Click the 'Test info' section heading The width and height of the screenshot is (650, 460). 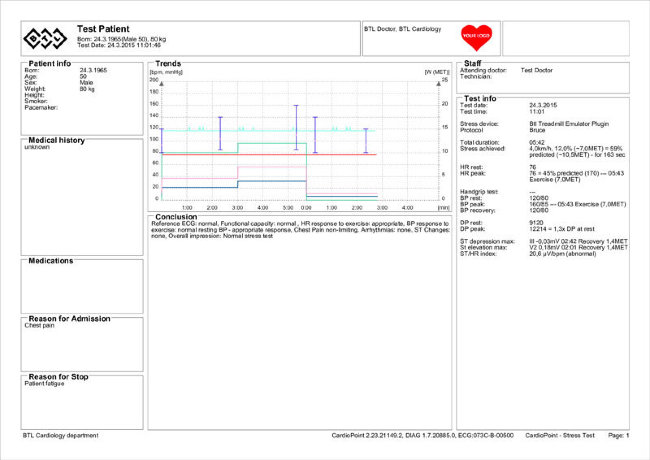pyautogui.click(x=480, y=99)
